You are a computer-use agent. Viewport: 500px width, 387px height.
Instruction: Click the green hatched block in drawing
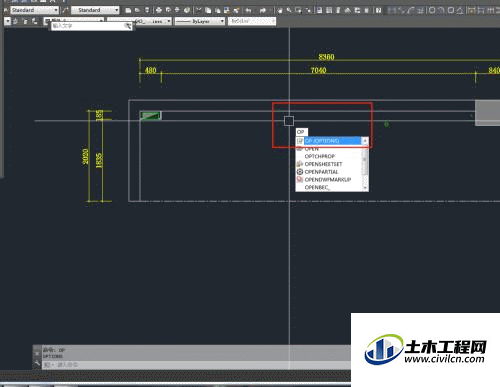[x=151, y=116]
